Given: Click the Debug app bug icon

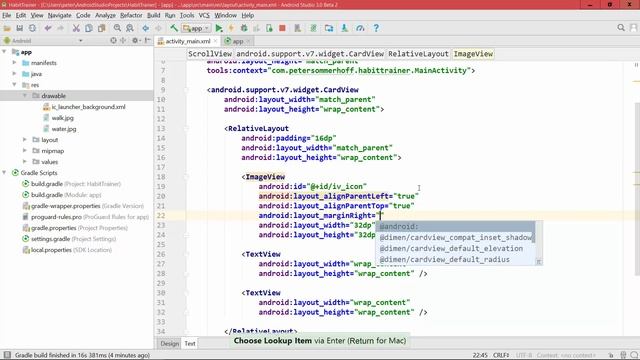Looking at the screenshot, I should tap(244, 28).
